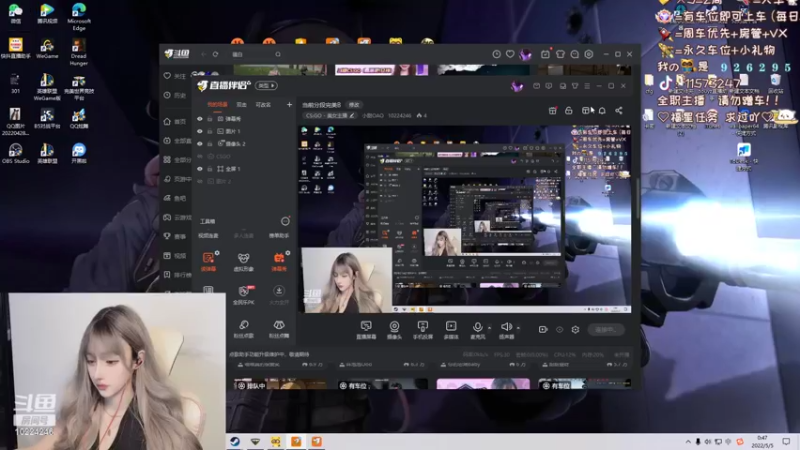Open the gamepad cloud game sidebar item
Image resolution: width=800 pixels, height=450 pixels.
177,217
